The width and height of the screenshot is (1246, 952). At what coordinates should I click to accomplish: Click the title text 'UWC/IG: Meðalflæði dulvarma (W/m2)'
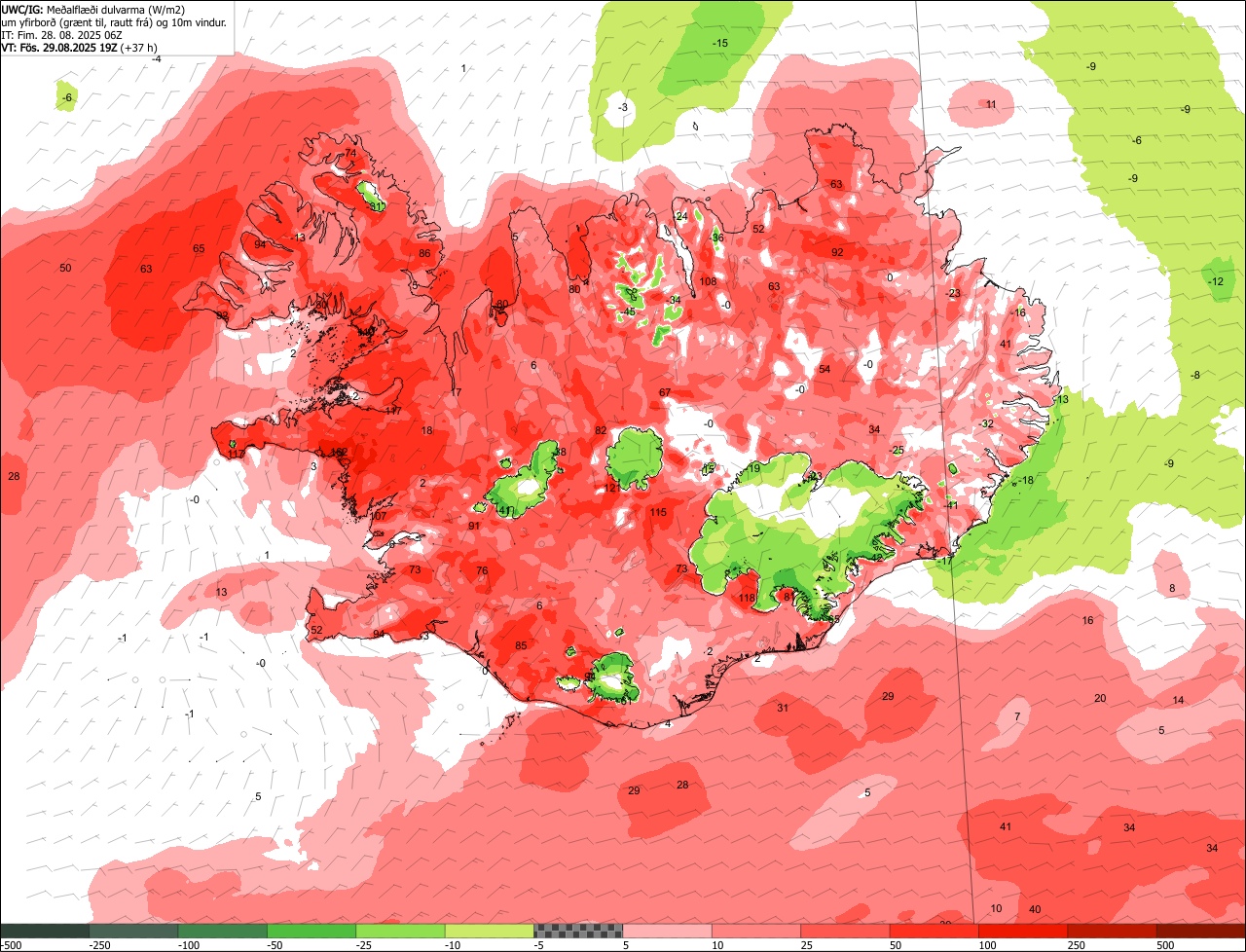click(93, 10)
